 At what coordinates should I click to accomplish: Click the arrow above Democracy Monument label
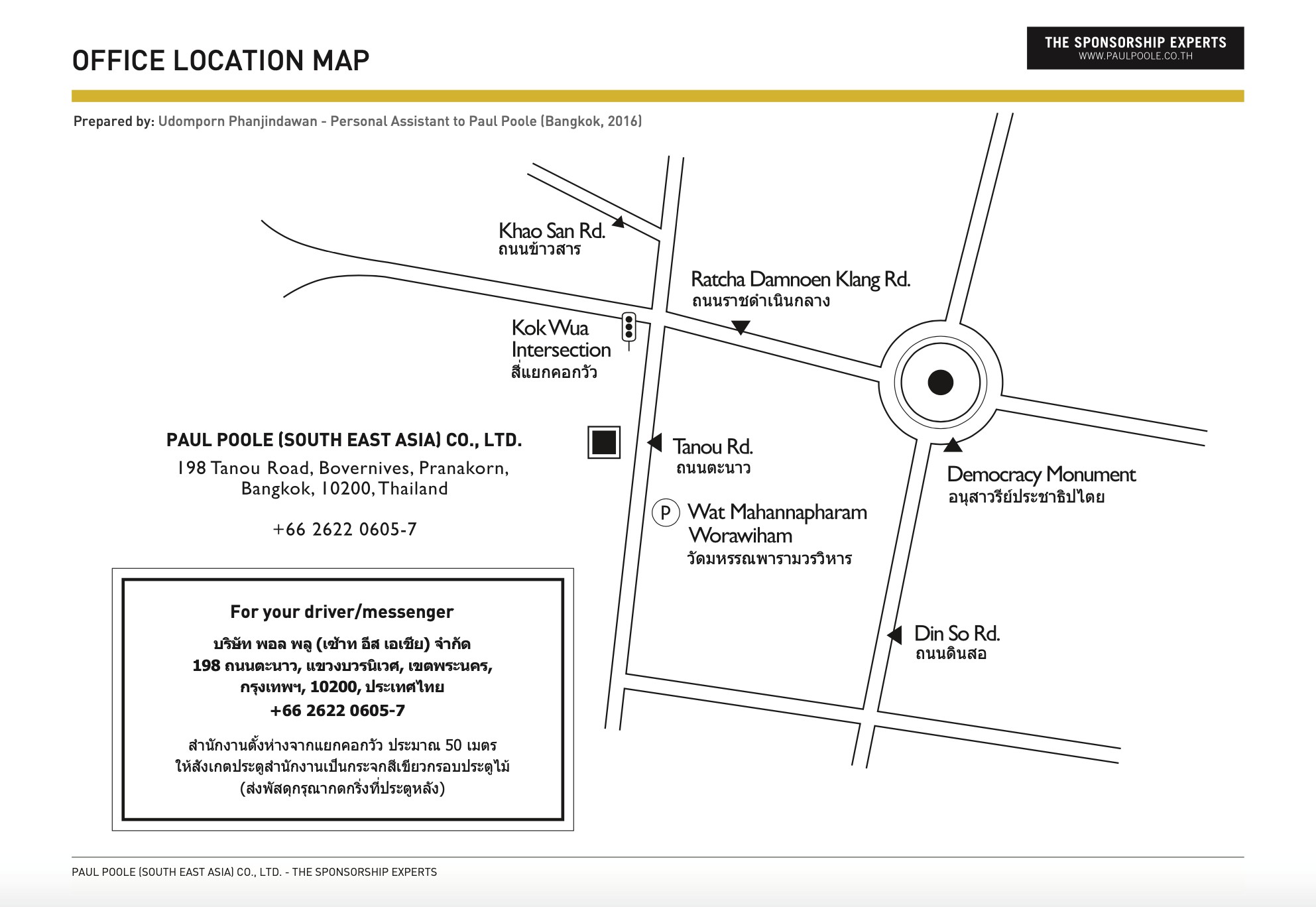tap(953, 446)
